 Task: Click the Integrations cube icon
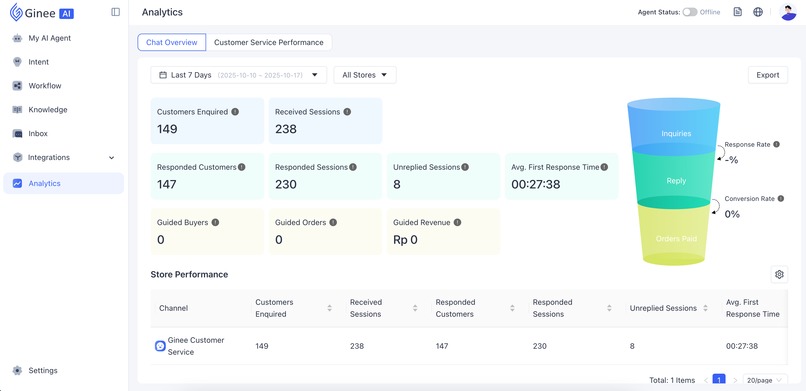pyautogui.click(x=17, y=157)
